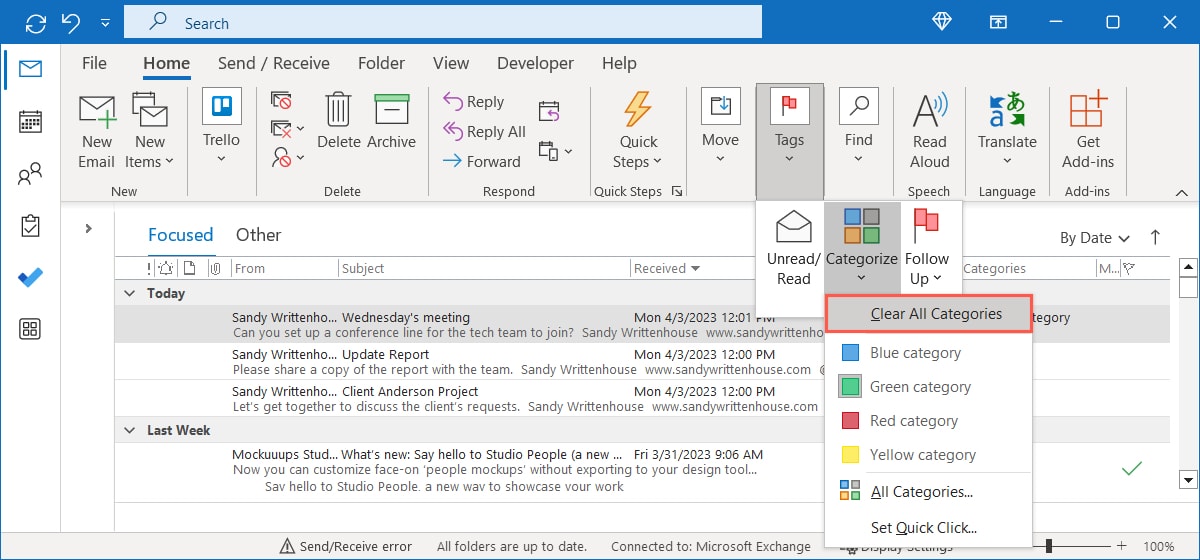Switch to the Other inbox tab
This screenshot has width=1200, height=560.
click(x=258, y=235)
